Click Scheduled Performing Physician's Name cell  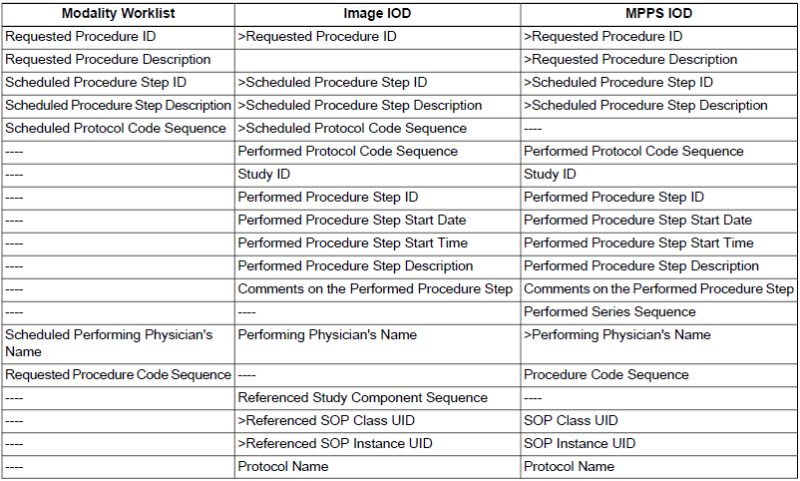click(109, 343)
